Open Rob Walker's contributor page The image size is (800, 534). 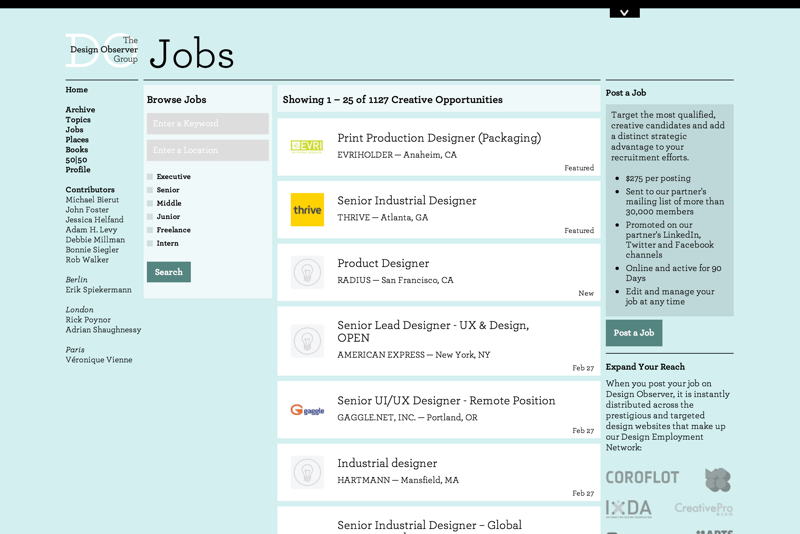[x=87, y=260]
